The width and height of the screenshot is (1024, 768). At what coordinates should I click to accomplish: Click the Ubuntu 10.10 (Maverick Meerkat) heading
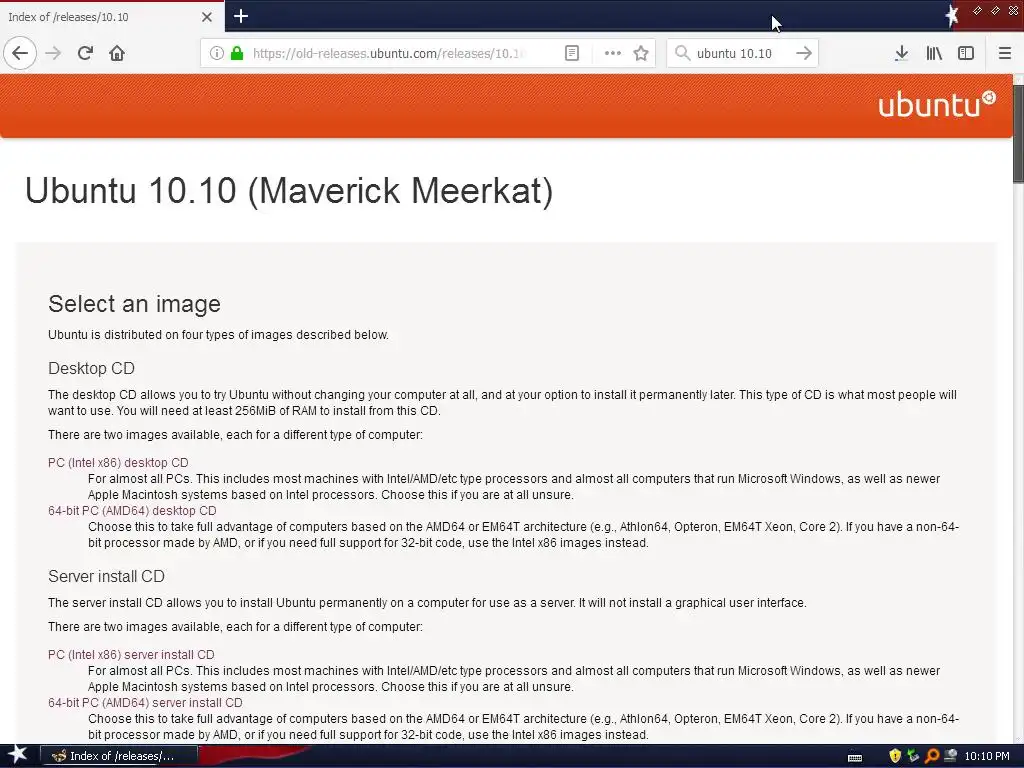pos(289,191)
